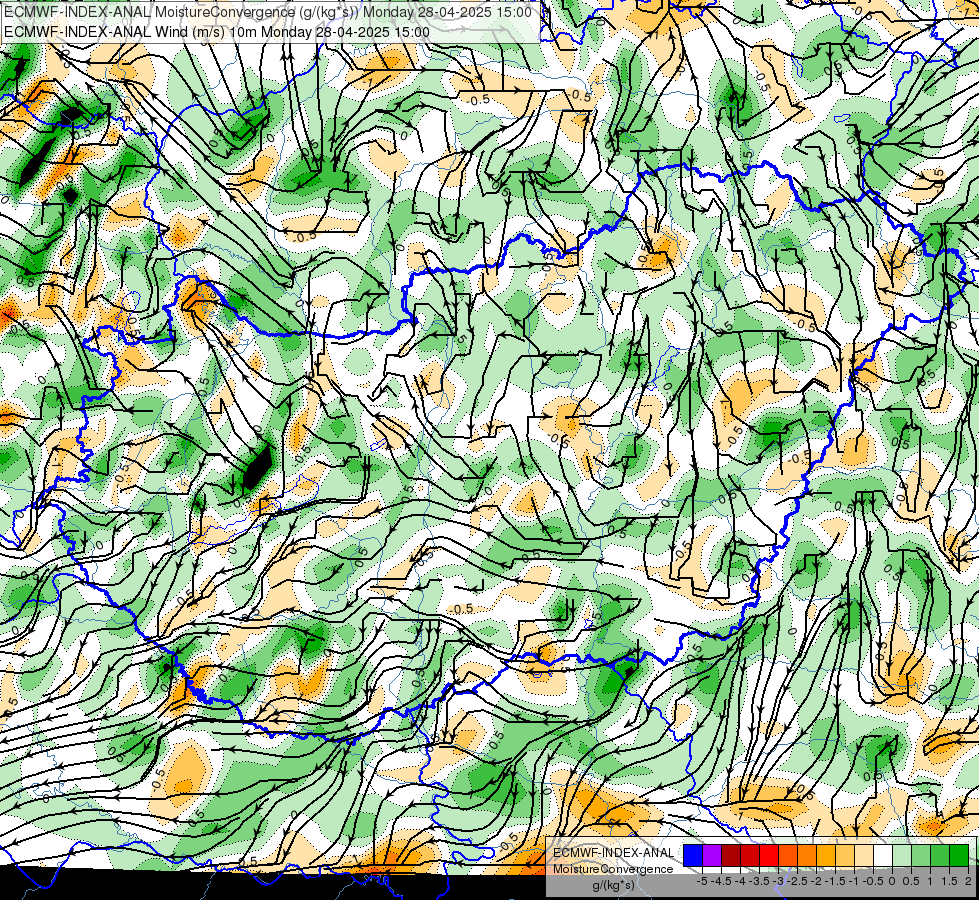
Task: Click the -3.5 legend tick value
Action: pyautogui.click(x=759, y=881)
